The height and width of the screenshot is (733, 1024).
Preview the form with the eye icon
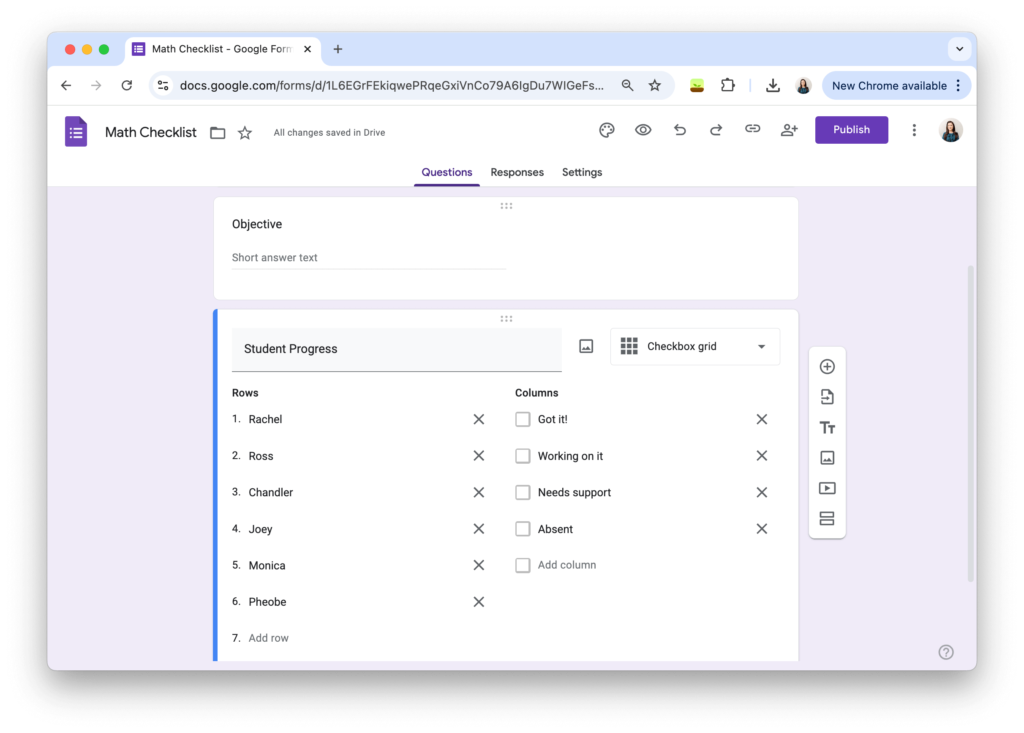643,130
